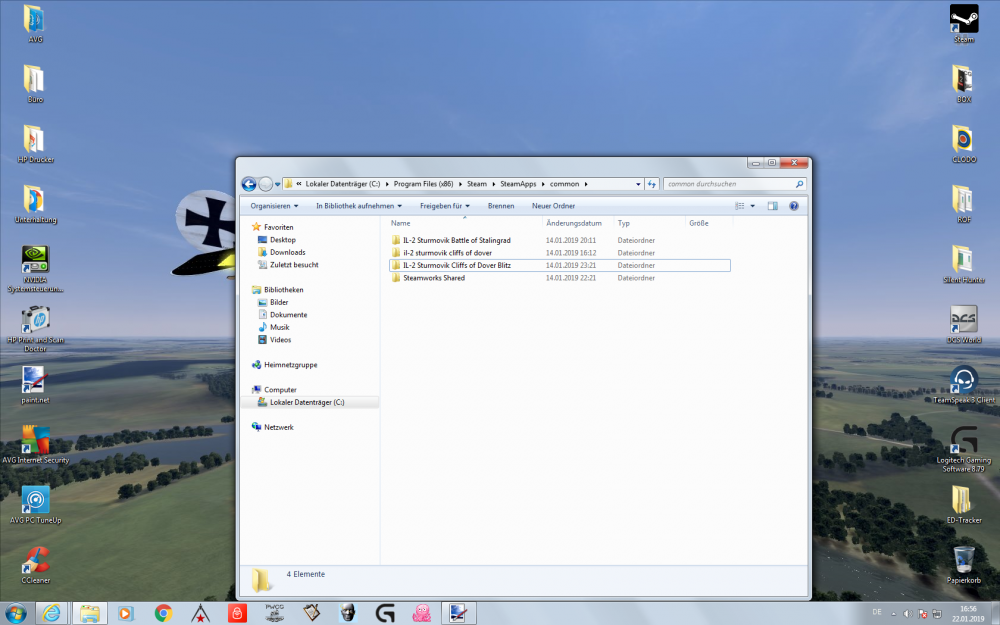Select AVG PC TuneUp shortcut
This screenshot has height=625, width=1000.
[35, 505]
